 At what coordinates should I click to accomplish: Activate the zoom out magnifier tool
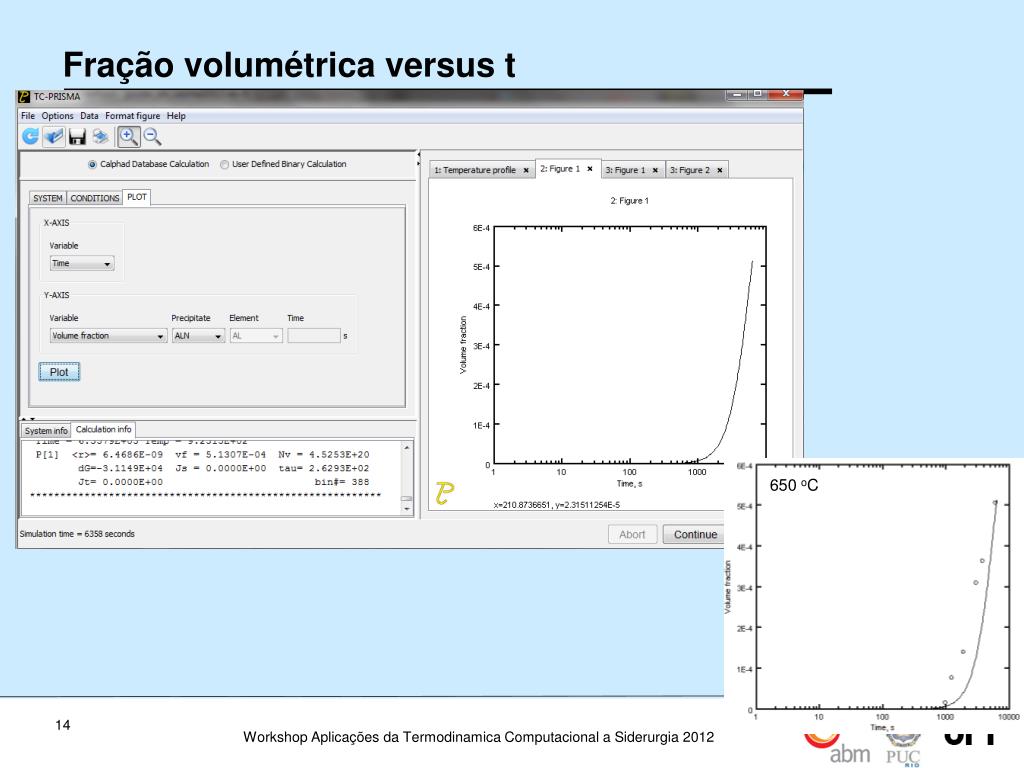pyautogui.click(x=152, y=136)
